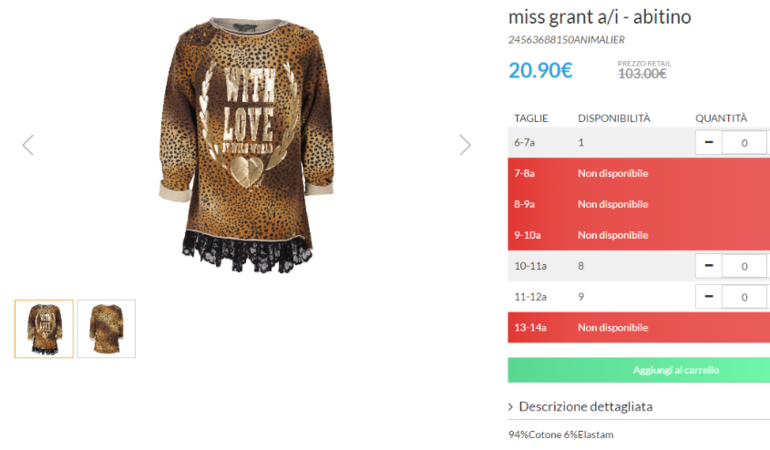
Task: Click the product title miss grant abitino
Action: coord(600,17)
